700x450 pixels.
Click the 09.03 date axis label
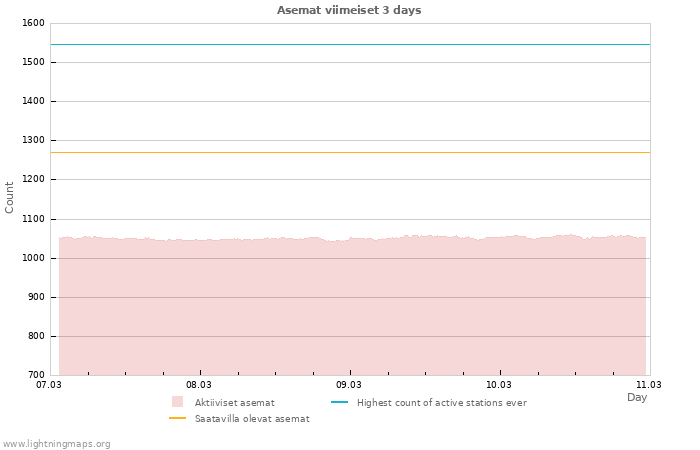349,385
